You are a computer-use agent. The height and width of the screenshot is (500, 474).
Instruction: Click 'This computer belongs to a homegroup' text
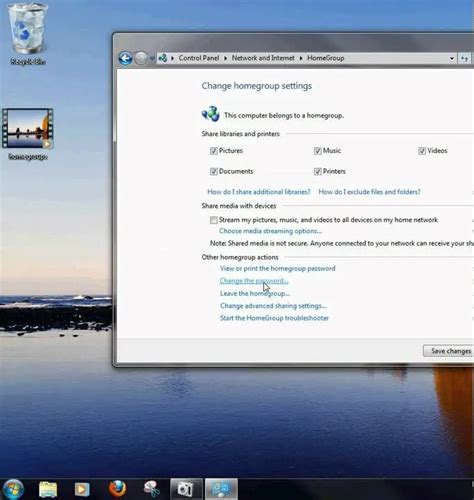point(284,116)
